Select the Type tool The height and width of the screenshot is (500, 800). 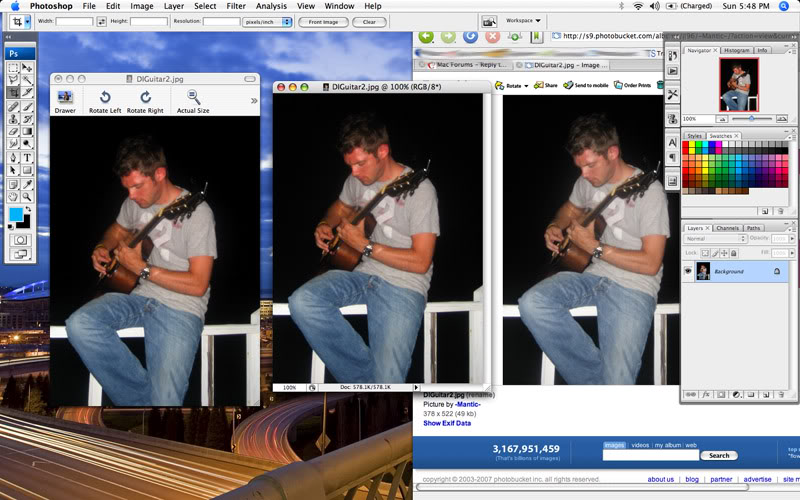[27, 158]
